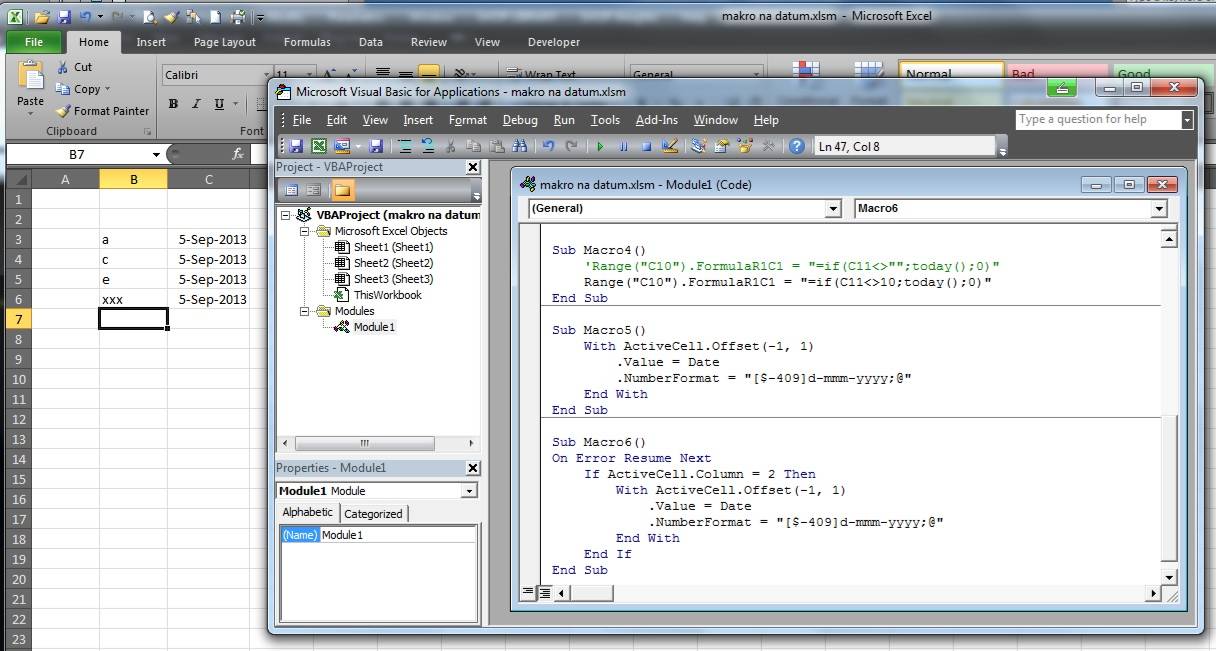Click the code window horizontal scrollbar

click(x=856, y=593)
